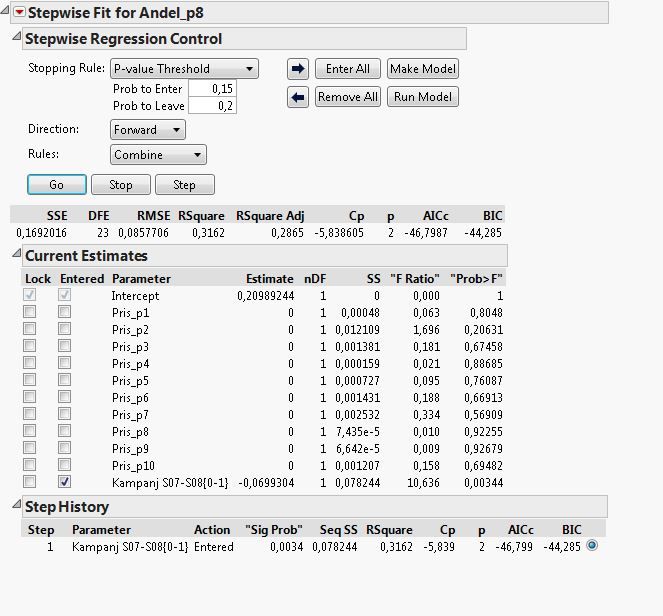Open the Stopping Rule dropdown
The height and width of the screenshot is (616, 663).
click(x=184, y=68)
